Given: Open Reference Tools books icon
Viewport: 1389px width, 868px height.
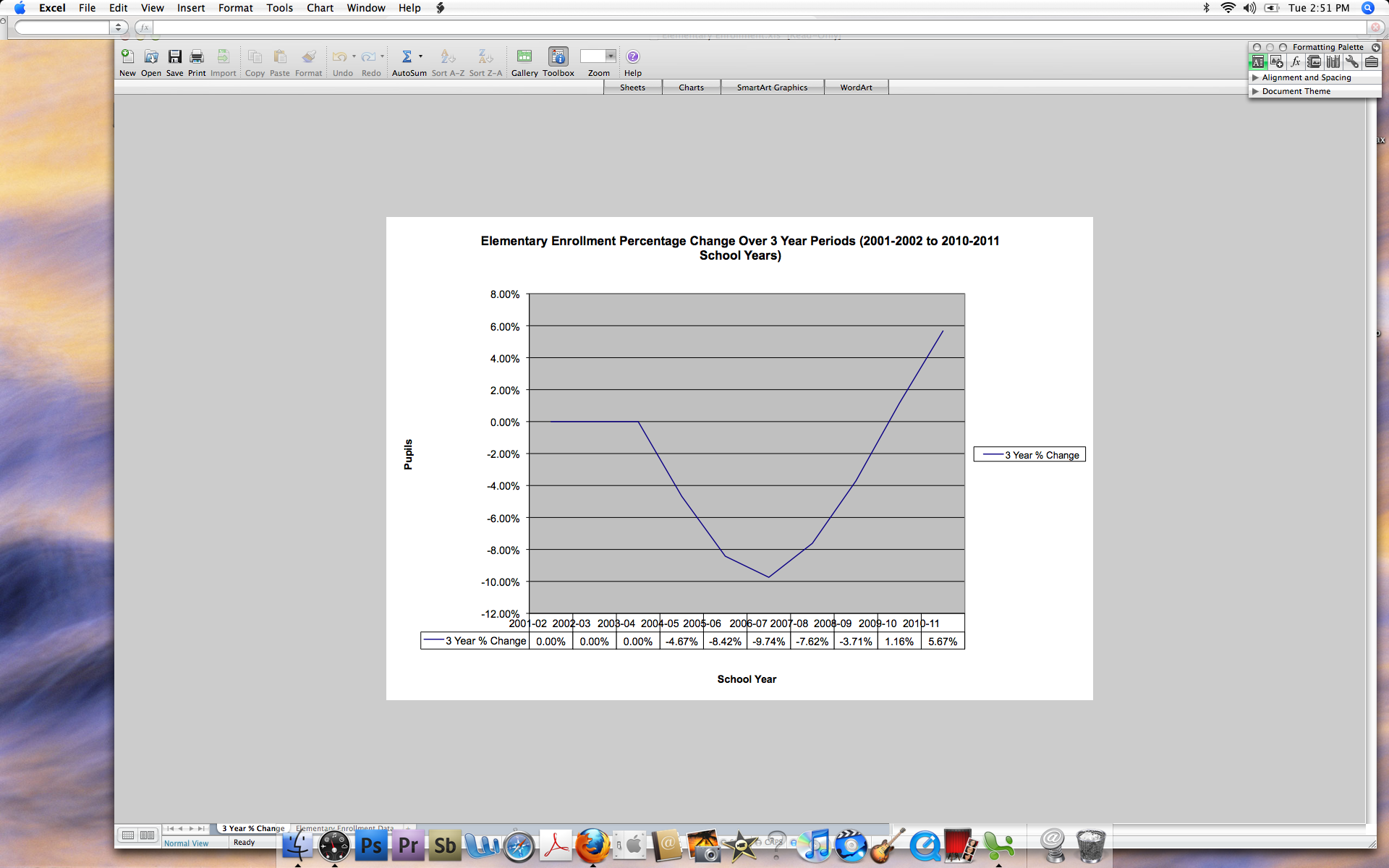Looking at the screenshot, I should coord(1333,62).
